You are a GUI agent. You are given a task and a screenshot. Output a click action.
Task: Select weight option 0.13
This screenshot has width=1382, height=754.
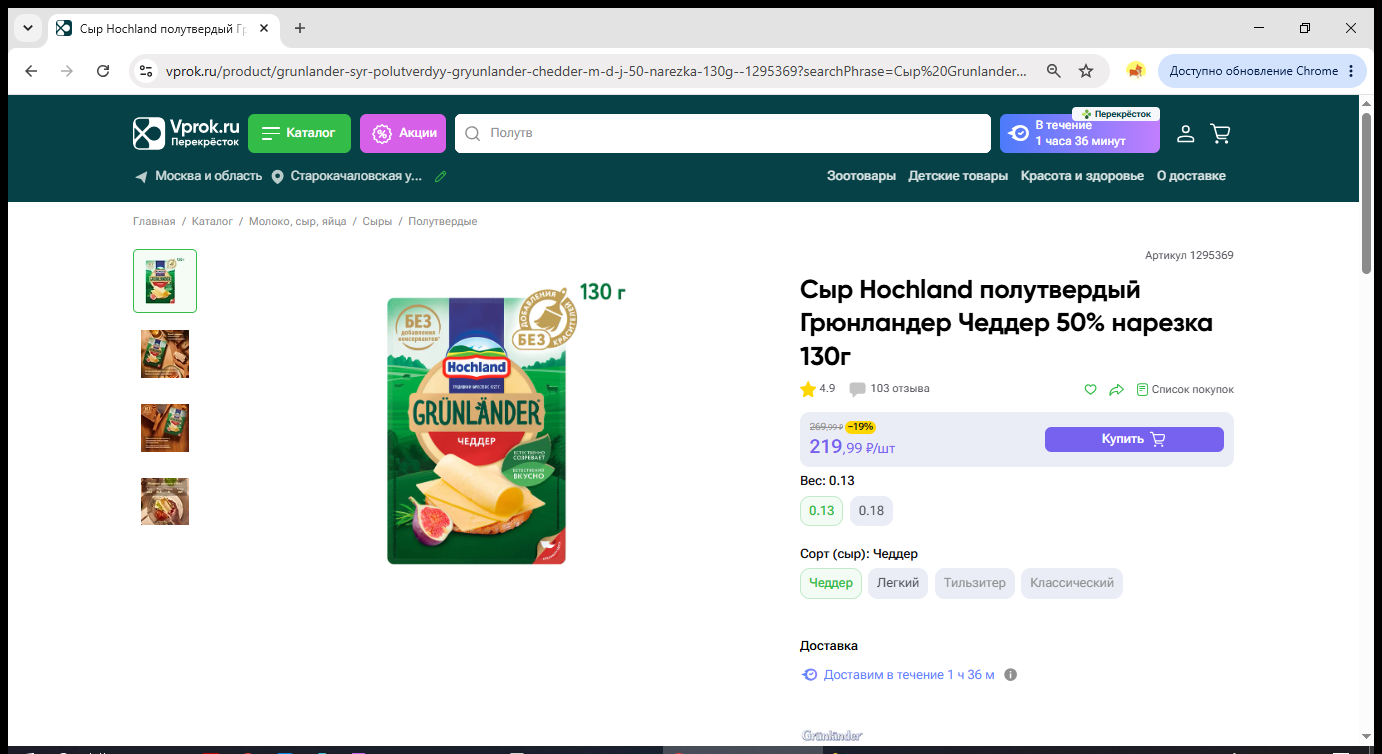tap(822, 511)
